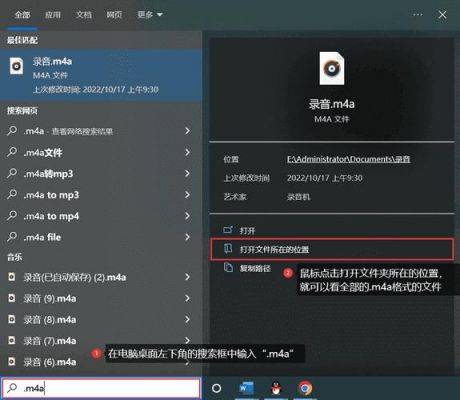
Task: Switch to the 网页 tab
Action: click(114, 15)
